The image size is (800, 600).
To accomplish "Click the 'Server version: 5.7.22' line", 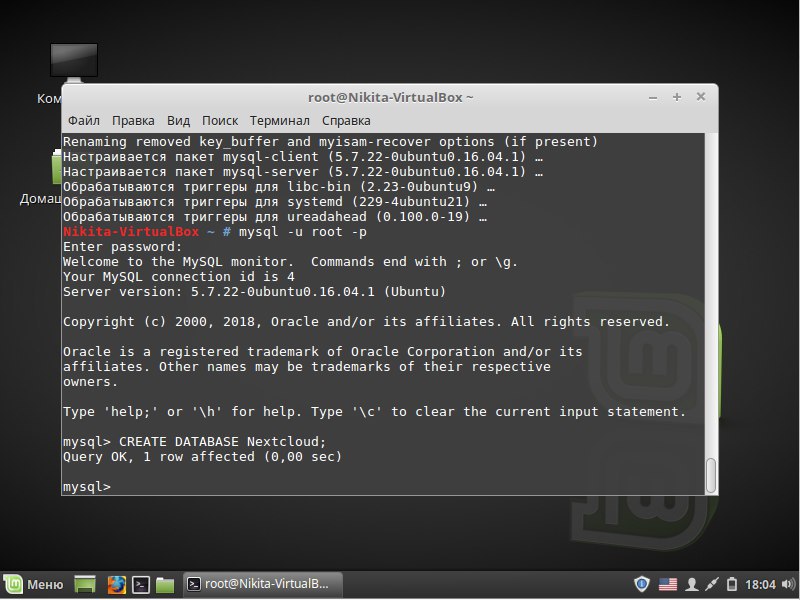I will (254, 292).
